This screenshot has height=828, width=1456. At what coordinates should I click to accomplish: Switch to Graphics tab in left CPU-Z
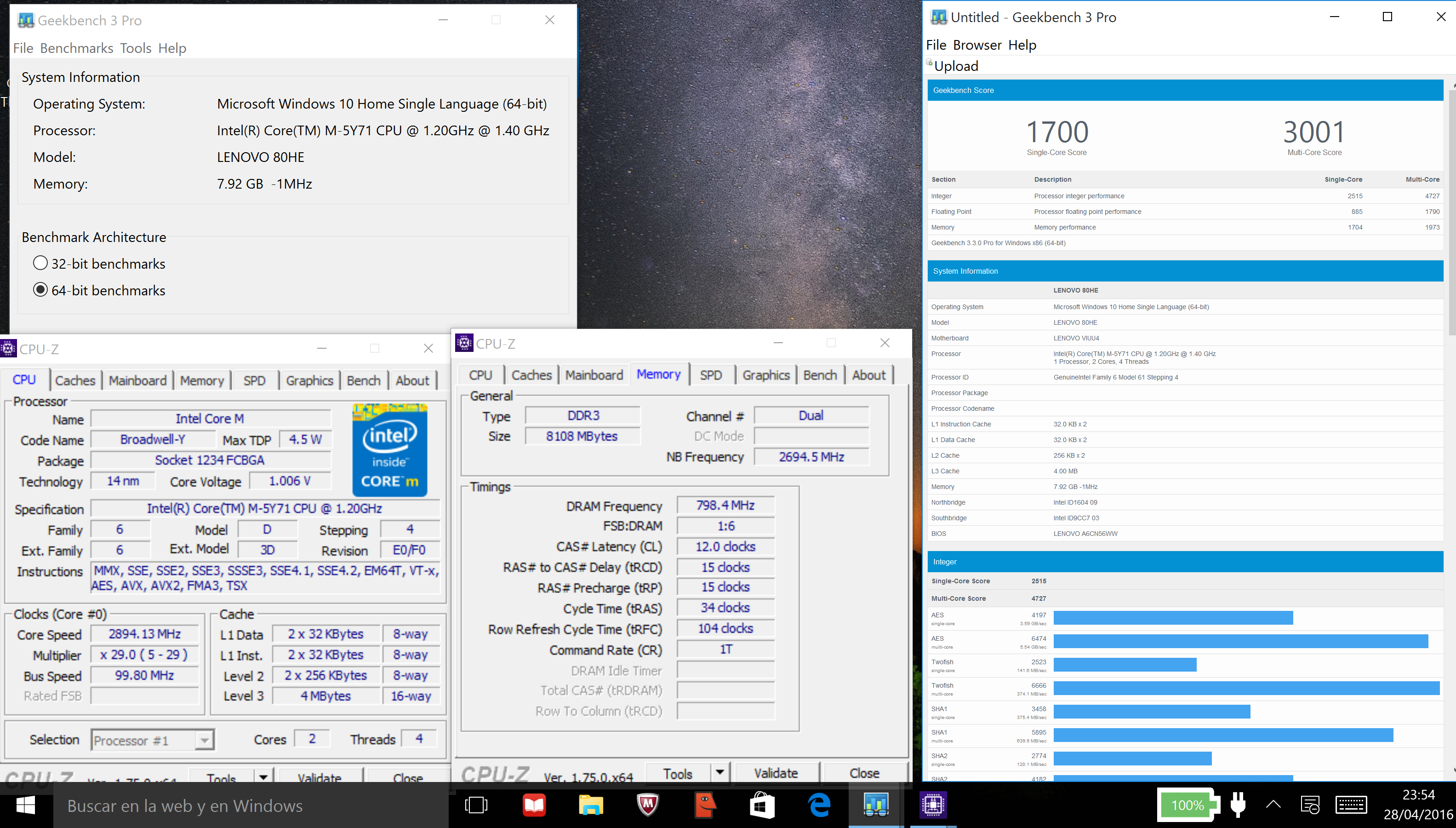pos(310,380)
